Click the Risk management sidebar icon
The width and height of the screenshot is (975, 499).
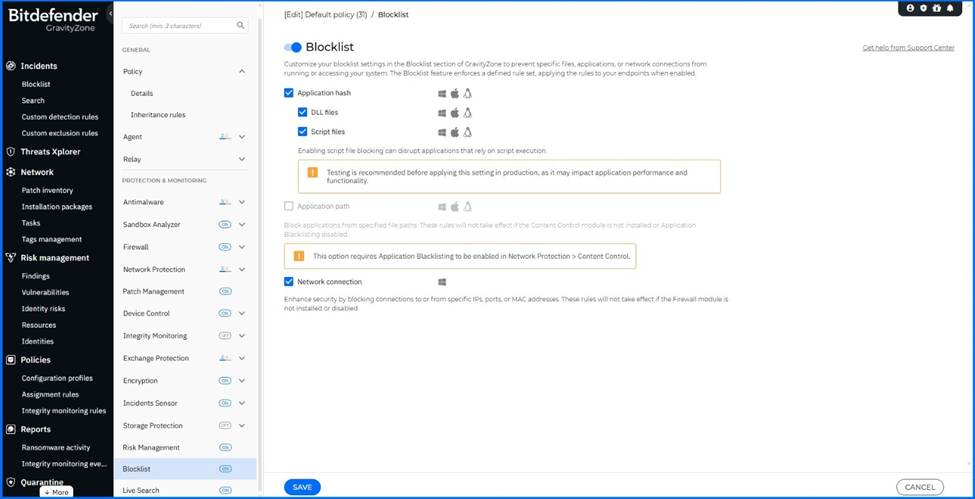click(11, 258)
